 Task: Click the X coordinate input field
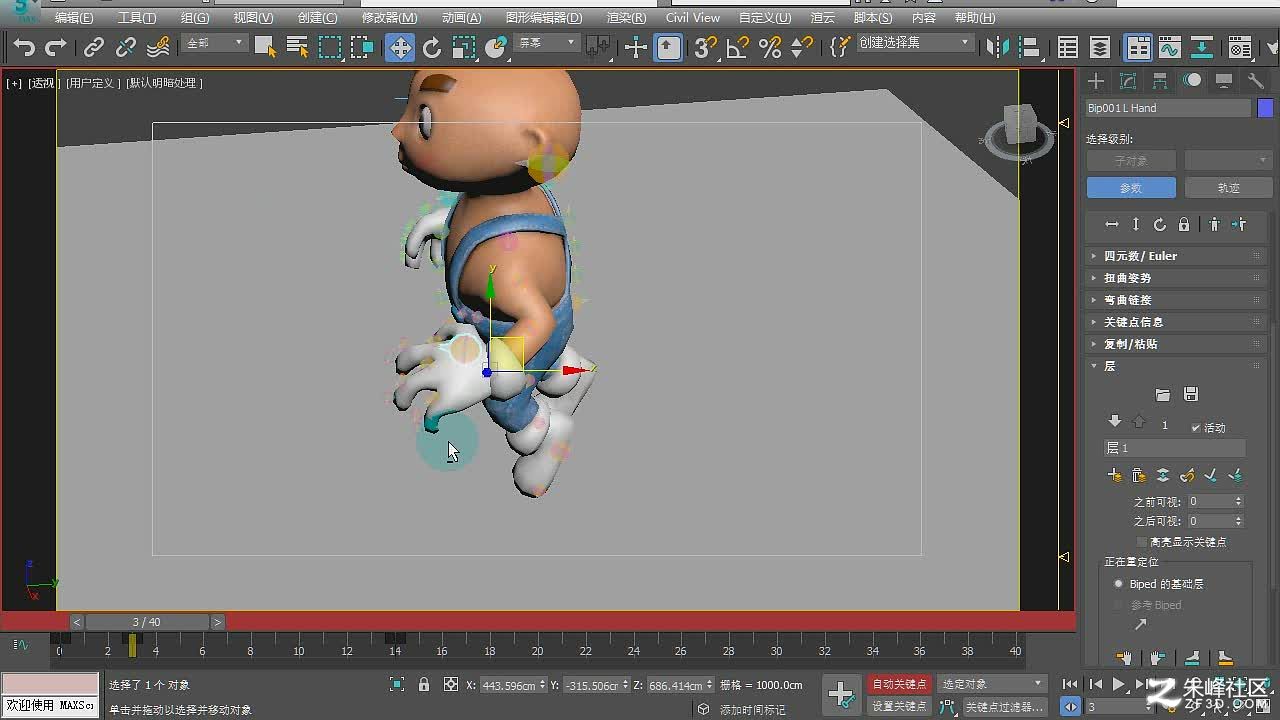point(510,685)
